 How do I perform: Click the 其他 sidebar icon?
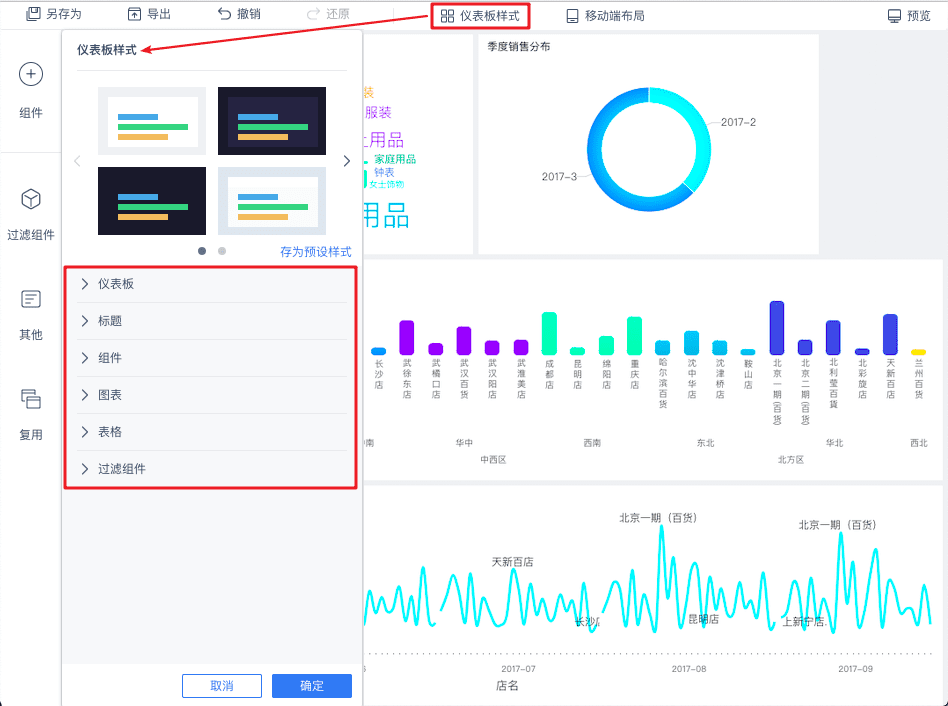31,299
